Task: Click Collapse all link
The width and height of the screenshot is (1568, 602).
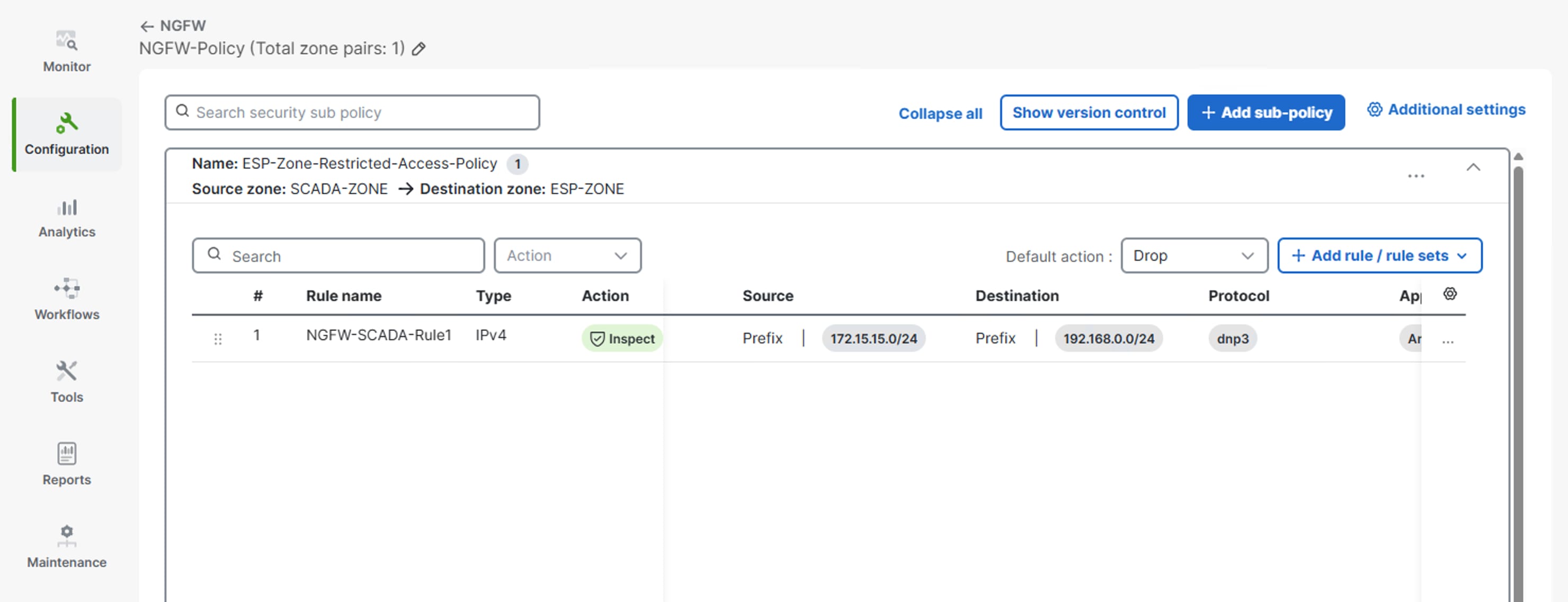Action: pyautogui.click(x=940, y=114)
